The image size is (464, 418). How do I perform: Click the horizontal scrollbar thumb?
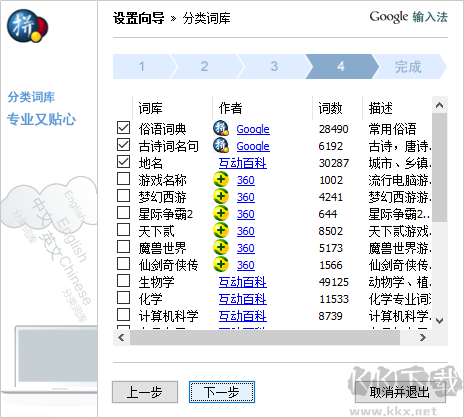coord(265,337)
